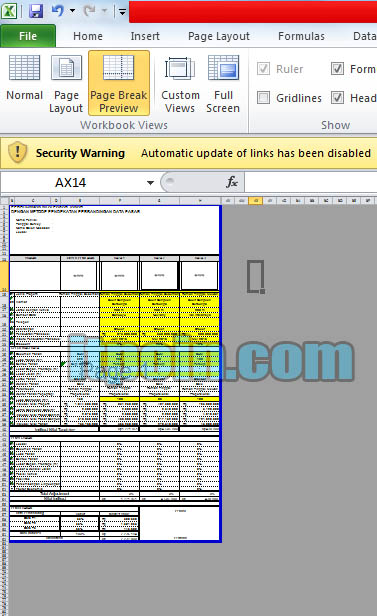This screenshot has width=377, height=616.
Task: Click the Undo arrow icon
Action: click(57, 11)
